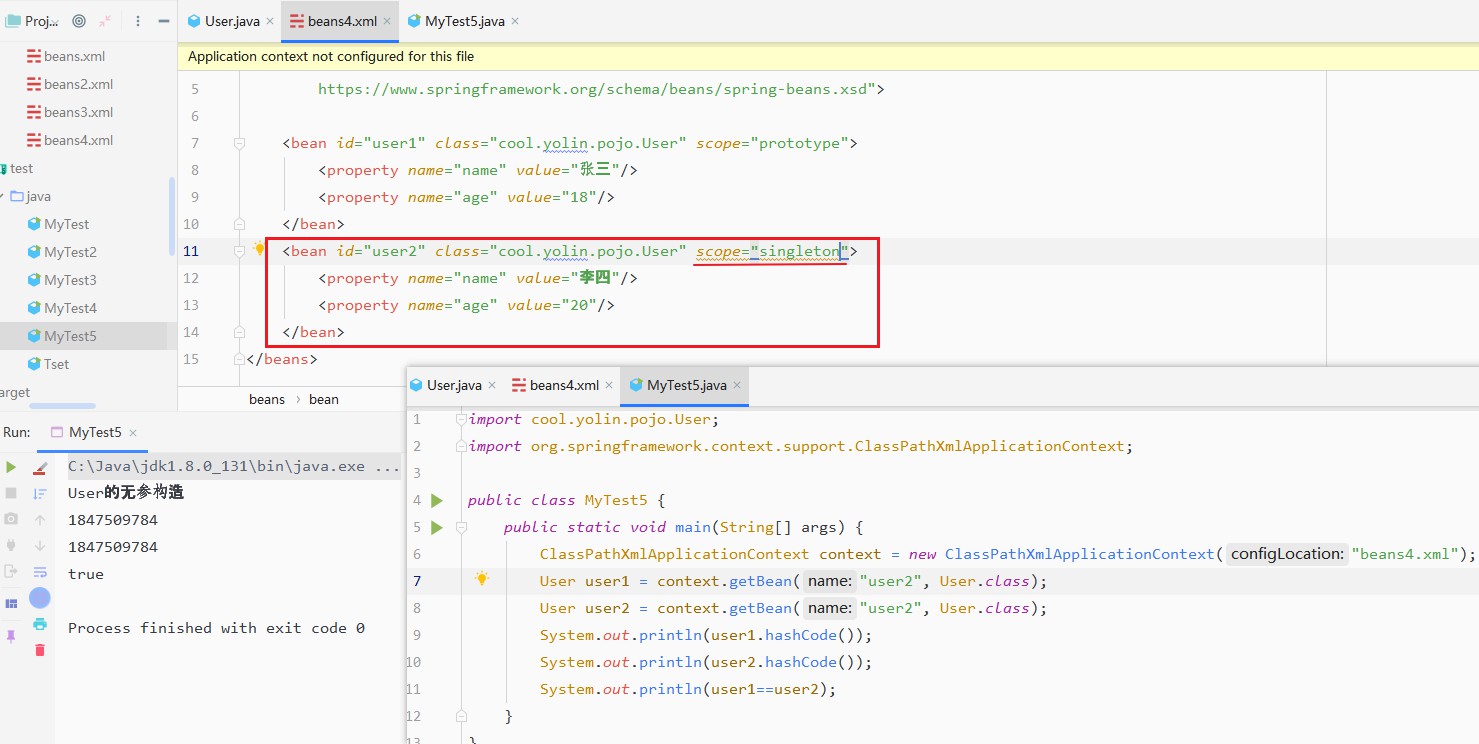Open Project panel options menu

(138, 21)
